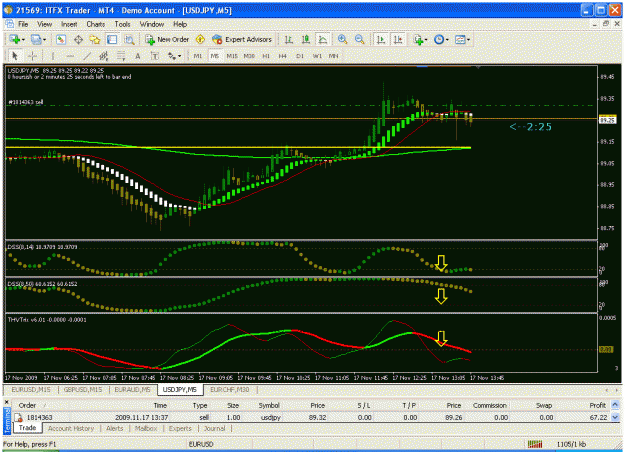625x452 pixels.
Task: Switch chart to candlesticks mode
Action: (306, 39)
